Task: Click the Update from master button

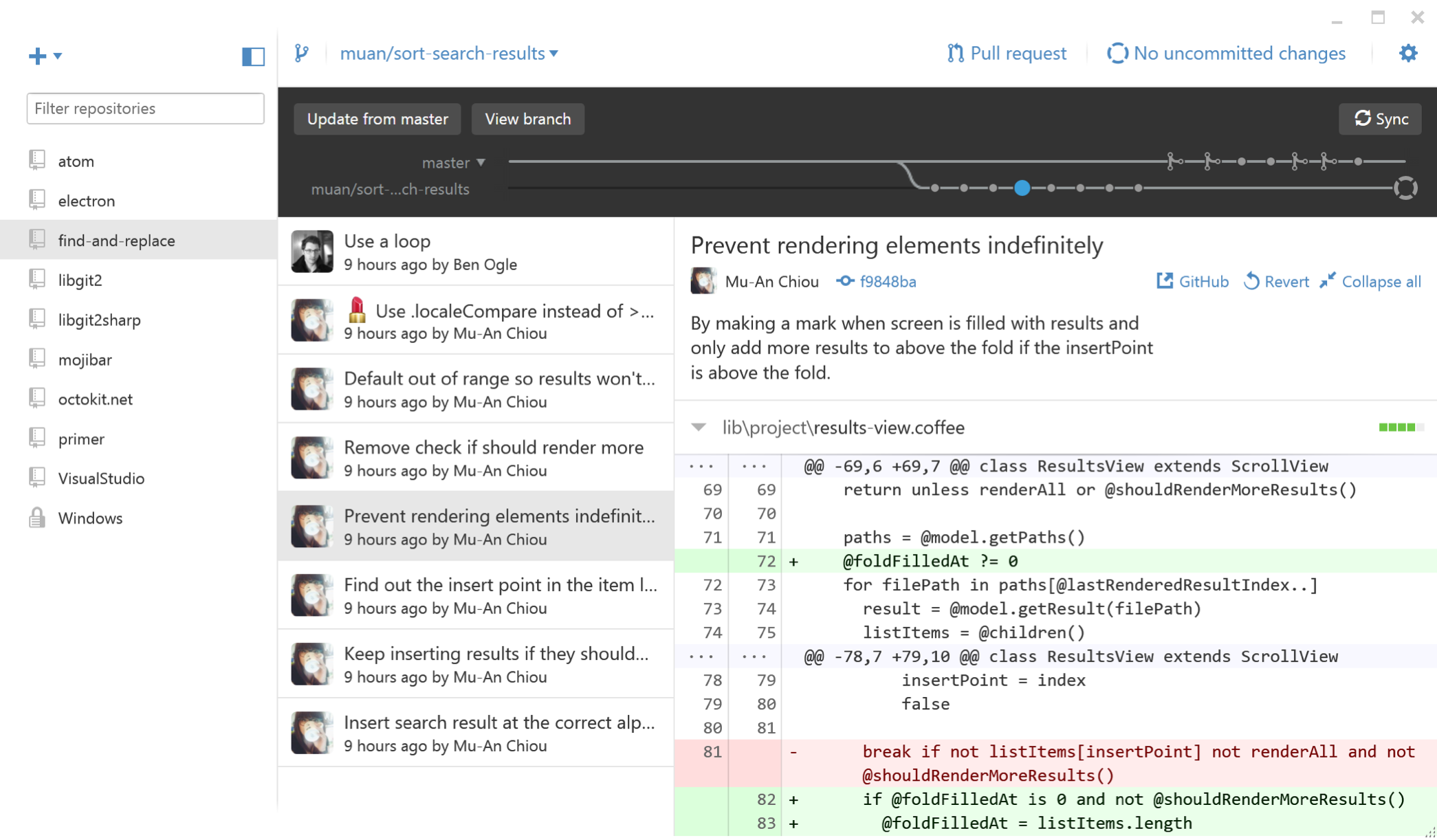Action: 377,119
